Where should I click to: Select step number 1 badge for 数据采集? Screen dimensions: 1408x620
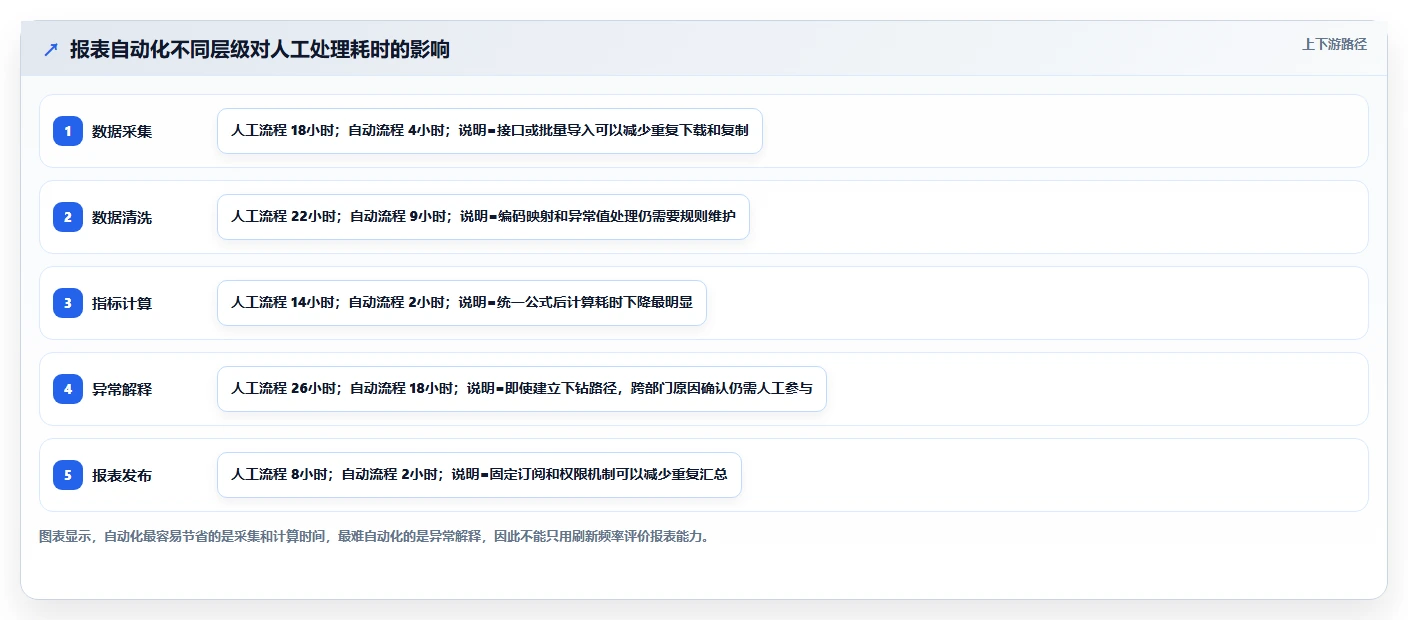click(x=68, y=131)
